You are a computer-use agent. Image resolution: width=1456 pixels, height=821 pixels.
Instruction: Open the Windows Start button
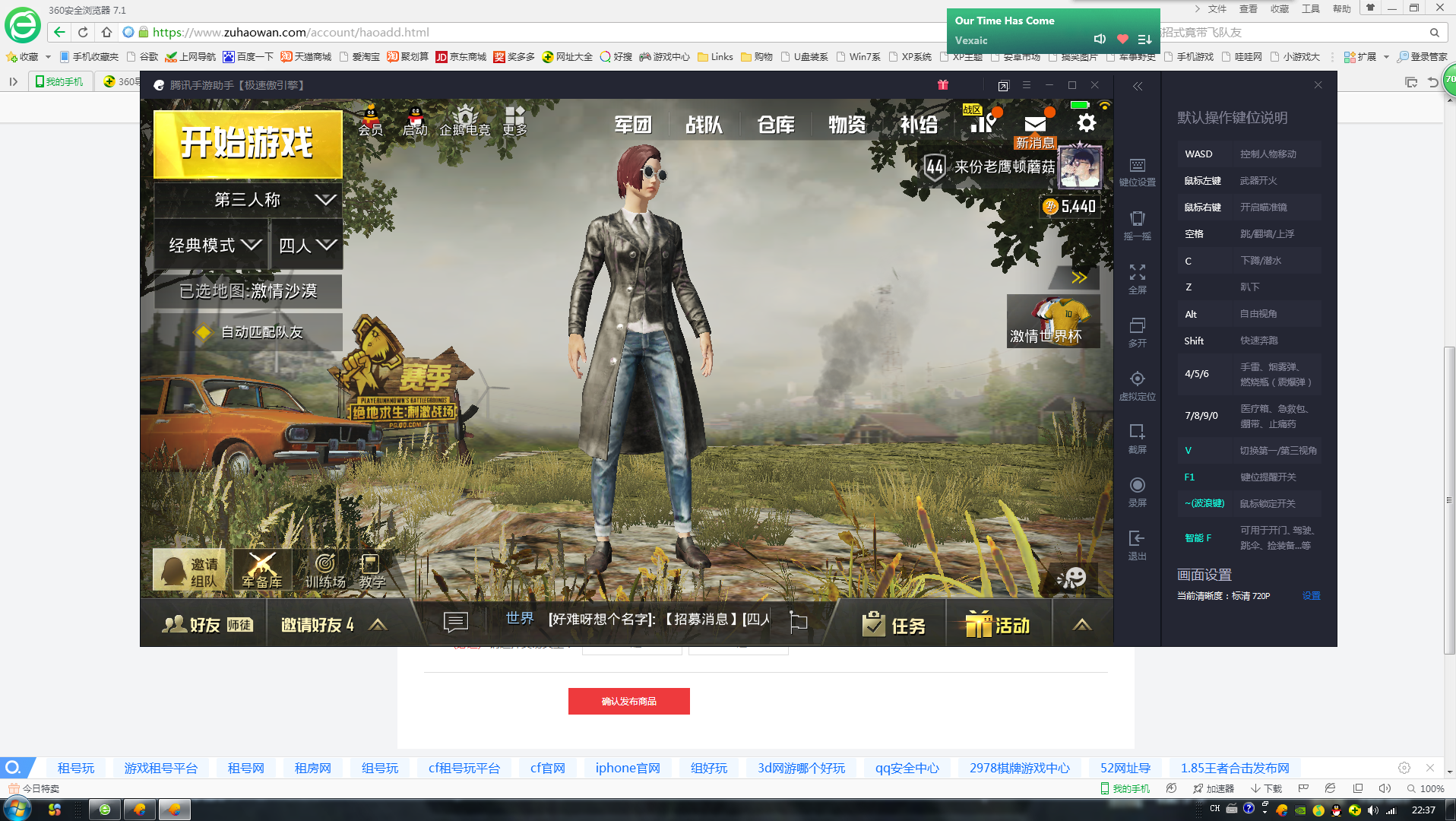(x=17, y=809)
